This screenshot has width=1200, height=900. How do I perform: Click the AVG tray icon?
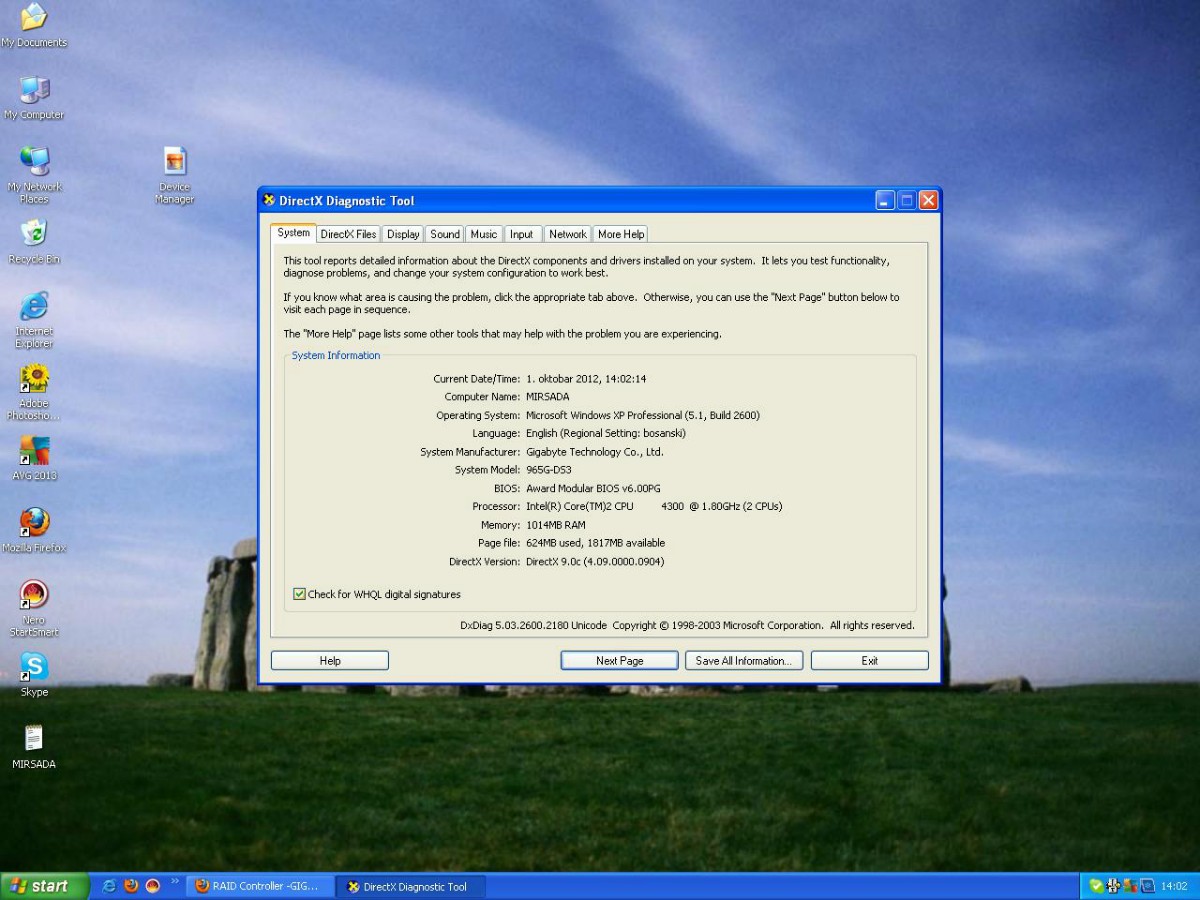(1130, 886)
